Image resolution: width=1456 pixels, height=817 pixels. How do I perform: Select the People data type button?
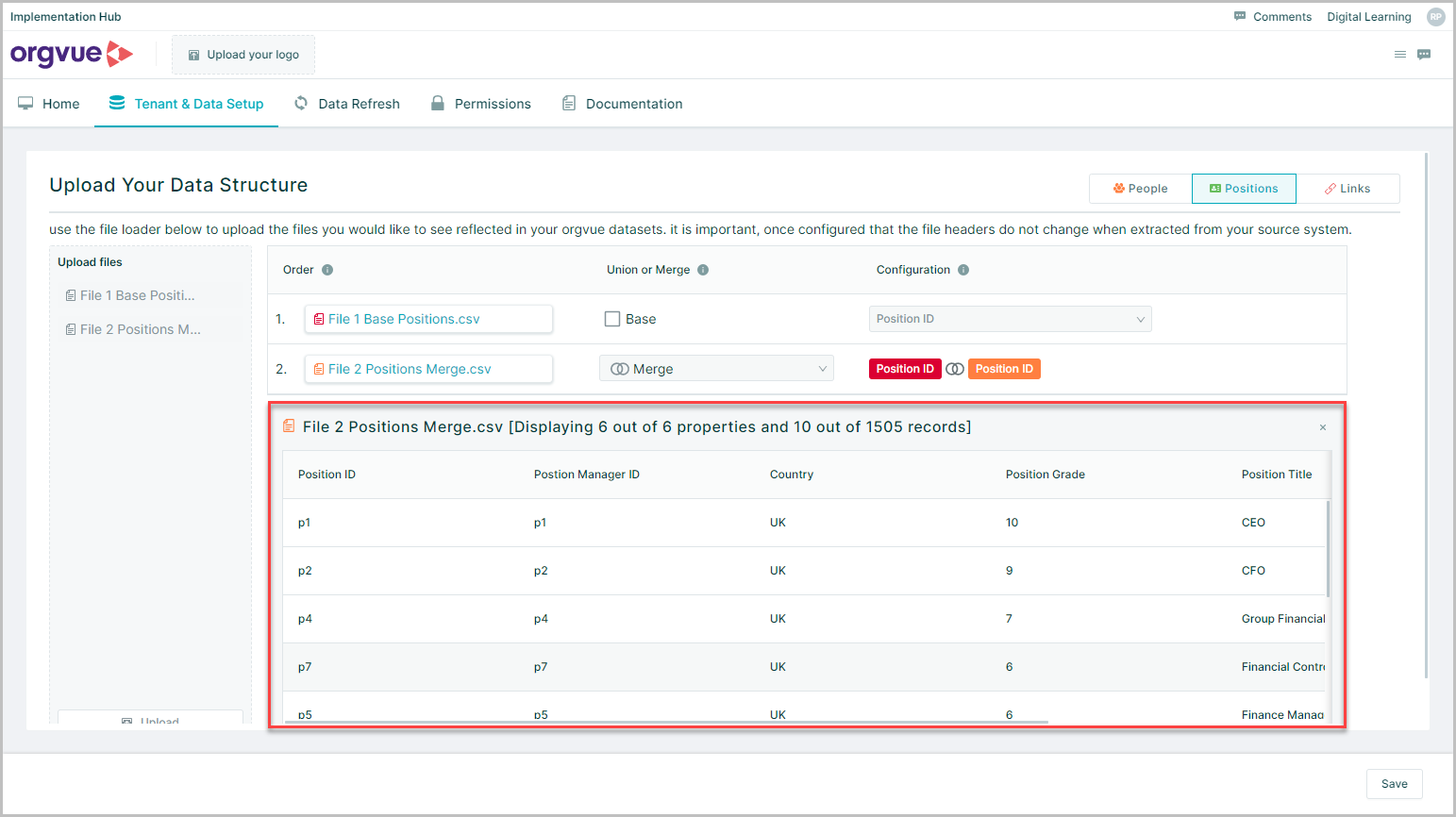coord(1141,189)
